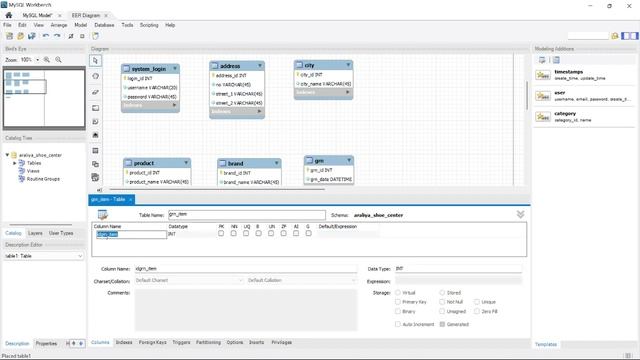Open the Templates tab at bottom right
Image resolution: width=640 pixels, height=360 pixels.
[546, 344]
